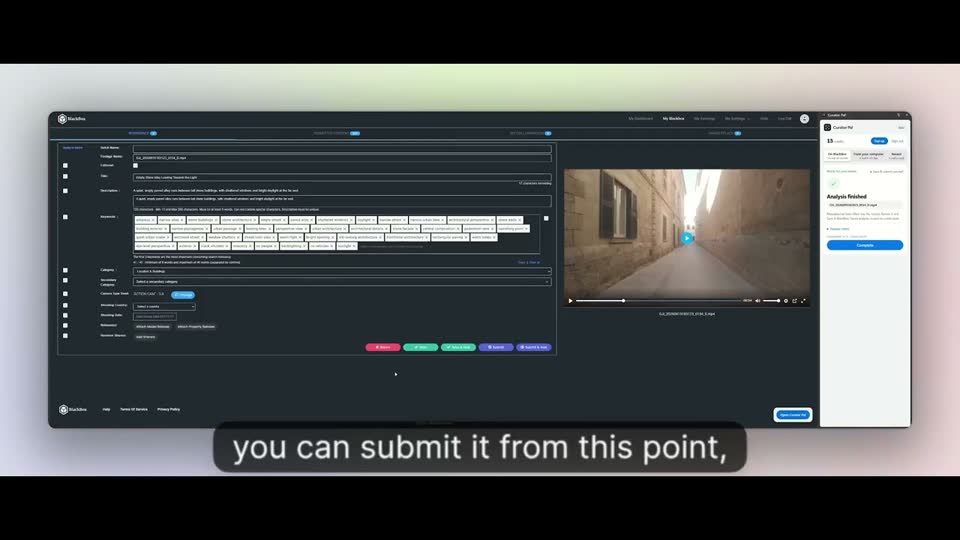Mute the video with the speaker icon
The width and height of the screenshot is (960, 540).
(x=757, y=301)
